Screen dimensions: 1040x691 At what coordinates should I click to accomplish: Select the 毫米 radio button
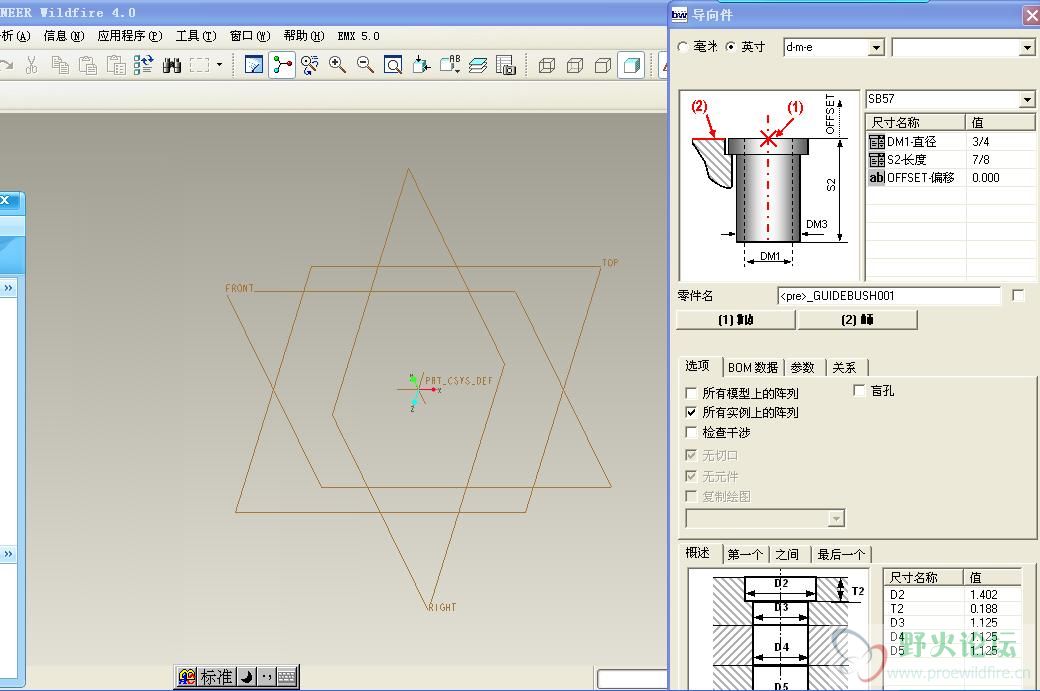[x=683, y=46]
